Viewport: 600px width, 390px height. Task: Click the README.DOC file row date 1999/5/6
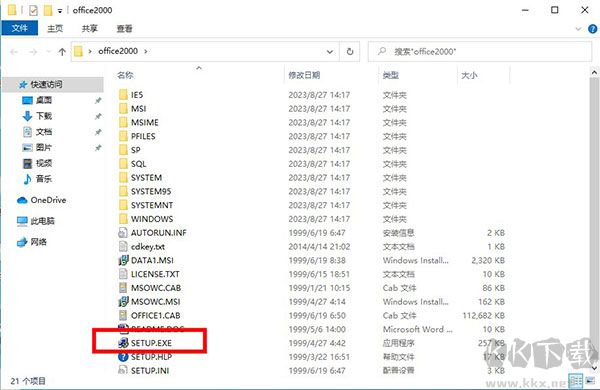[317, 329]
